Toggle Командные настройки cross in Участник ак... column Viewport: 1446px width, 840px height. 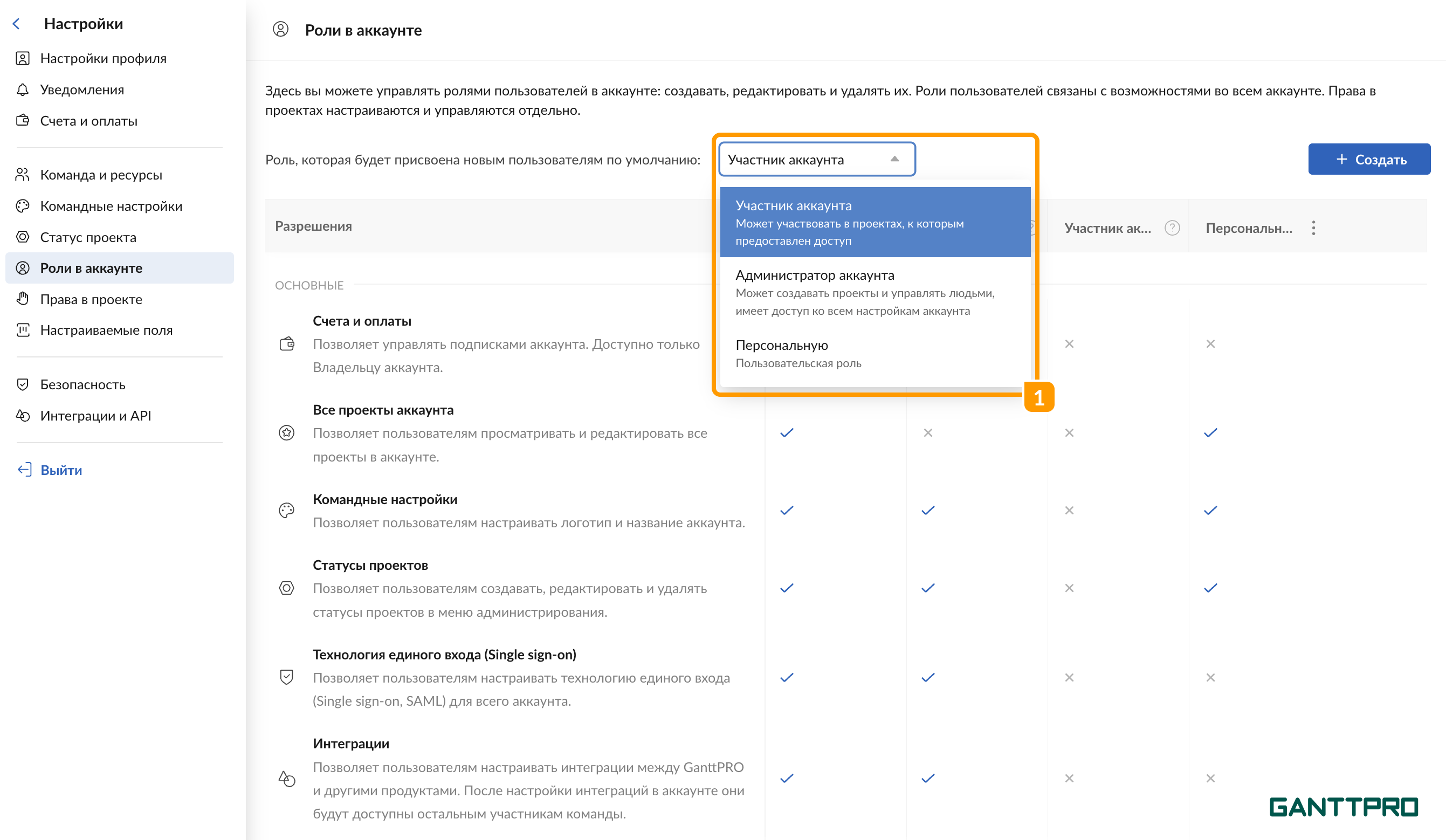tap(1069, 510)
